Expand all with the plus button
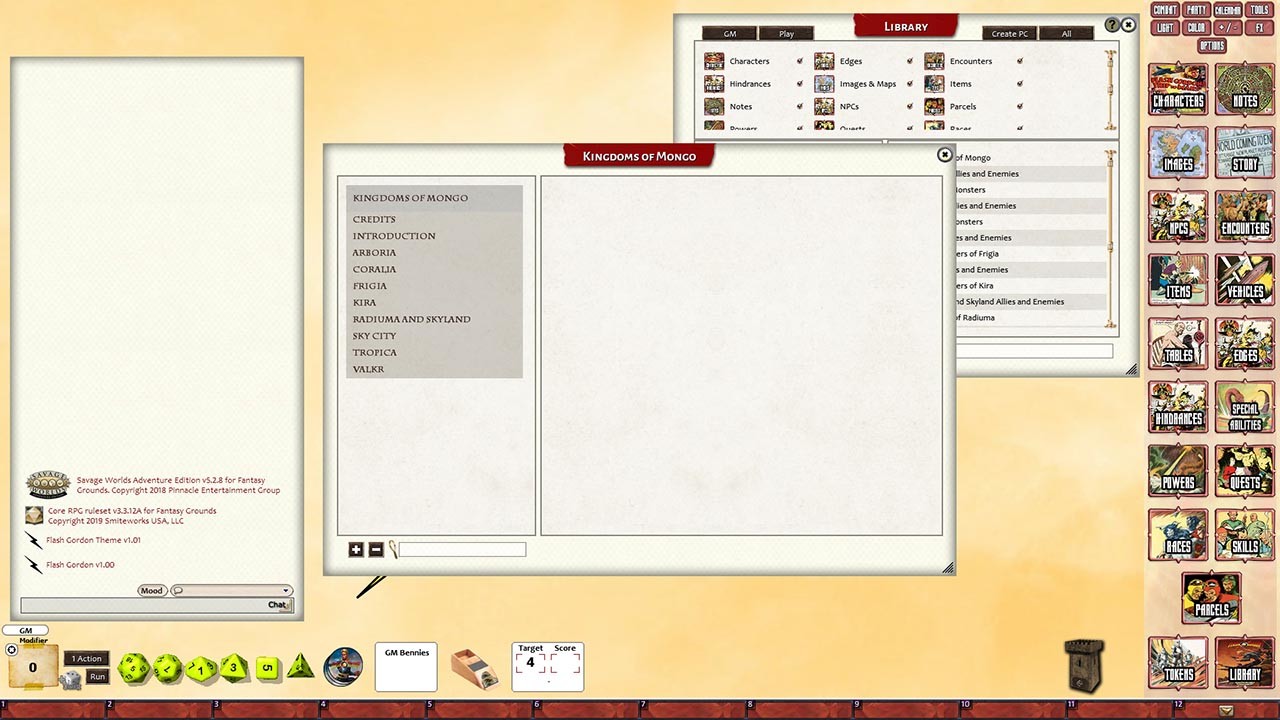 (x=356, y=549)
